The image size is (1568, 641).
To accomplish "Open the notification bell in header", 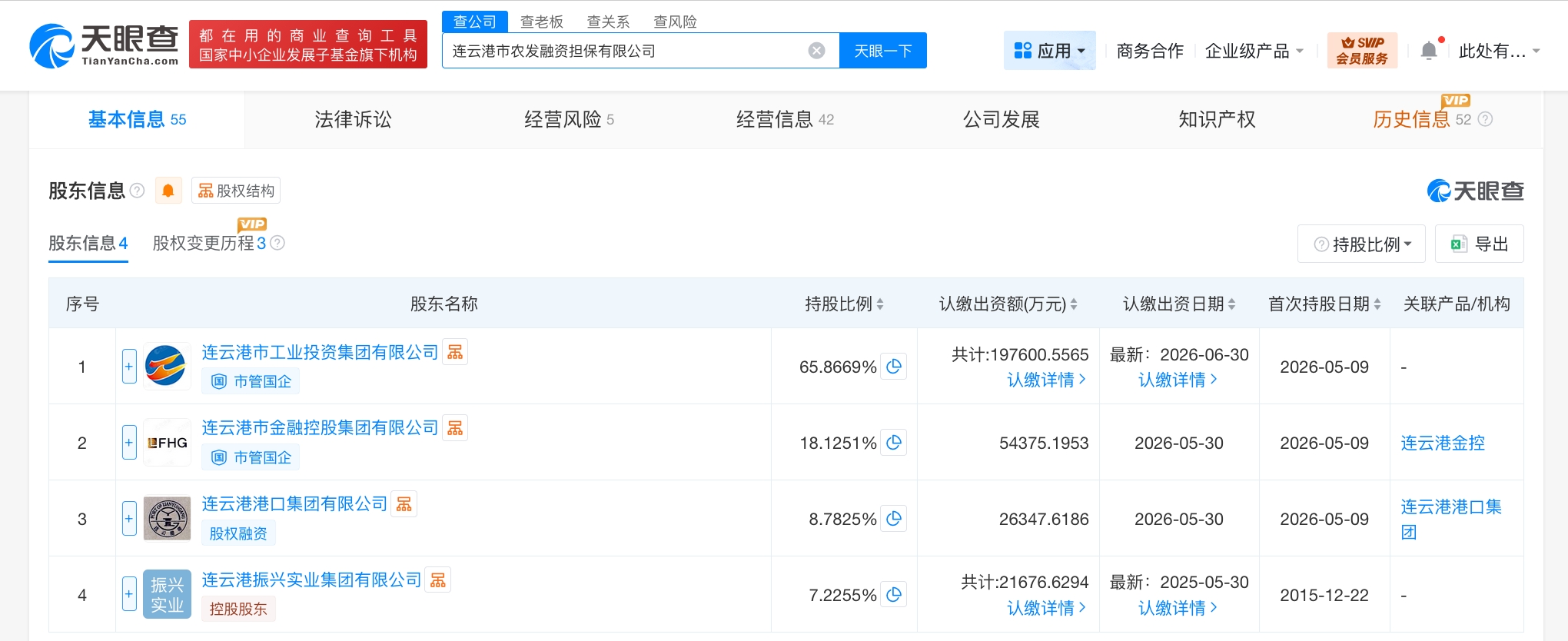I will (x=1428, y=51).
